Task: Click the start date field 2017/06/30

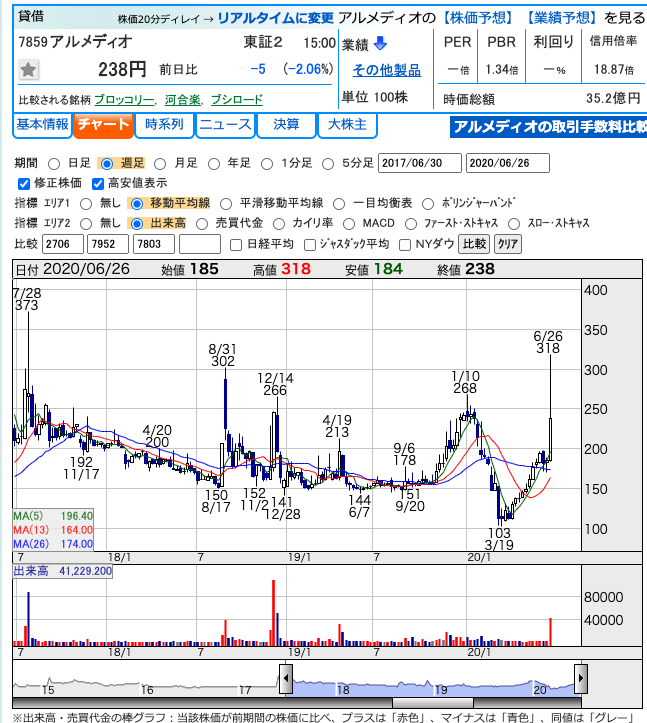Action: (x=419, y=163)
